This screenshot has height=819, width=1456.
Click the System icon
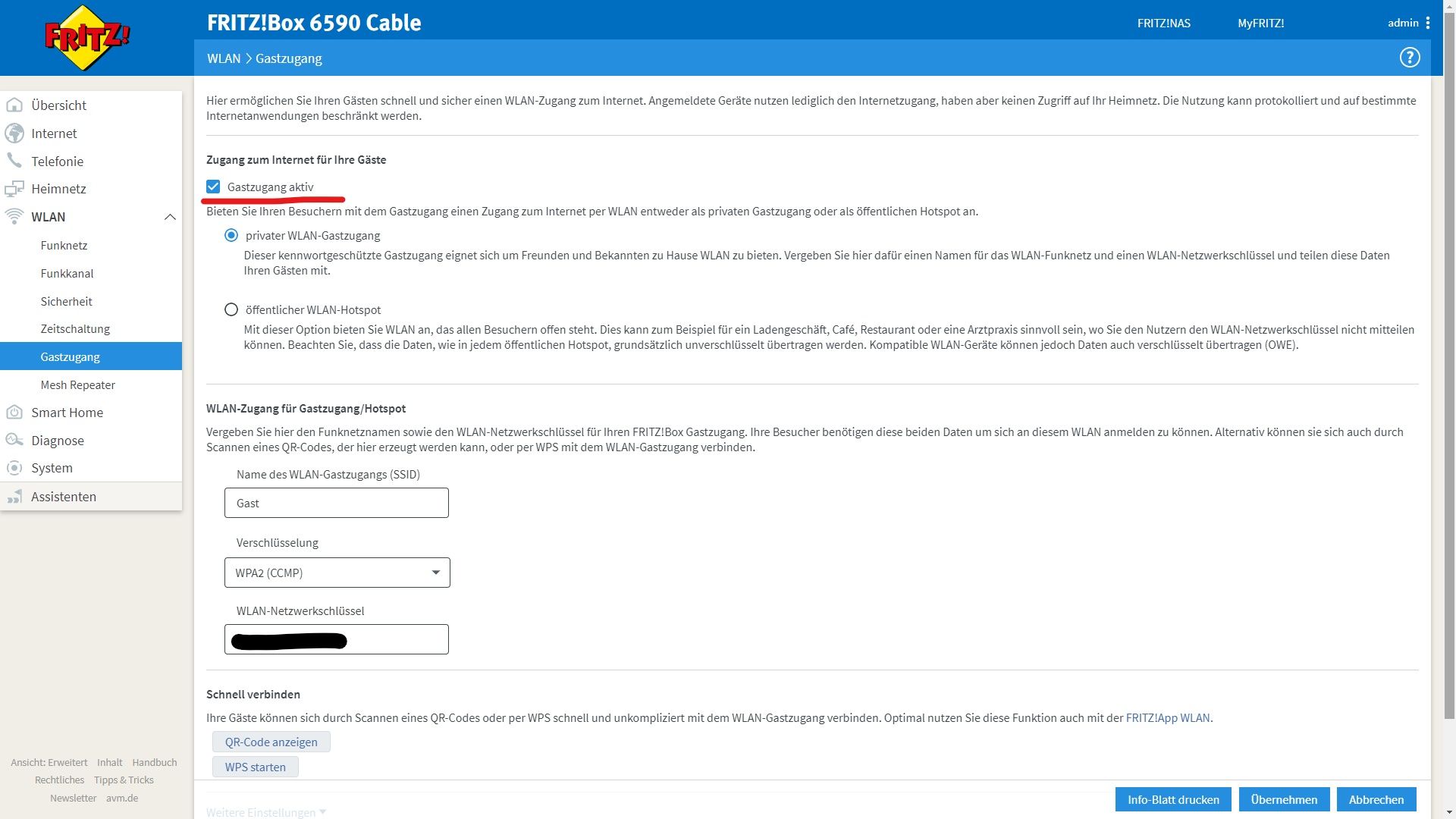pyautogui.click(x=14, y=468)
